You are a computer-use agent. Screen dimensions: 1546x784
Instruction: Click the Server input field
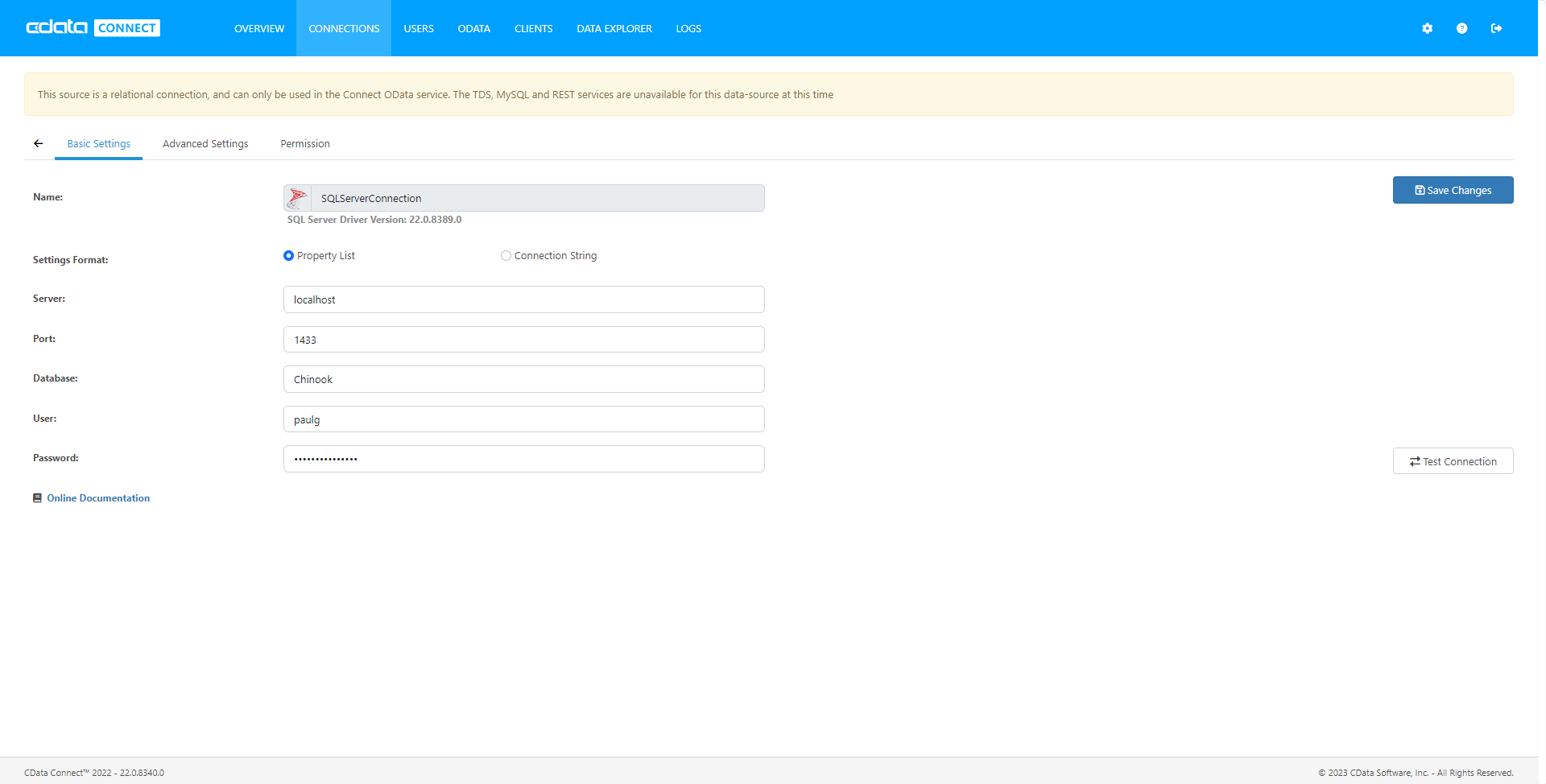pos(523,299)
